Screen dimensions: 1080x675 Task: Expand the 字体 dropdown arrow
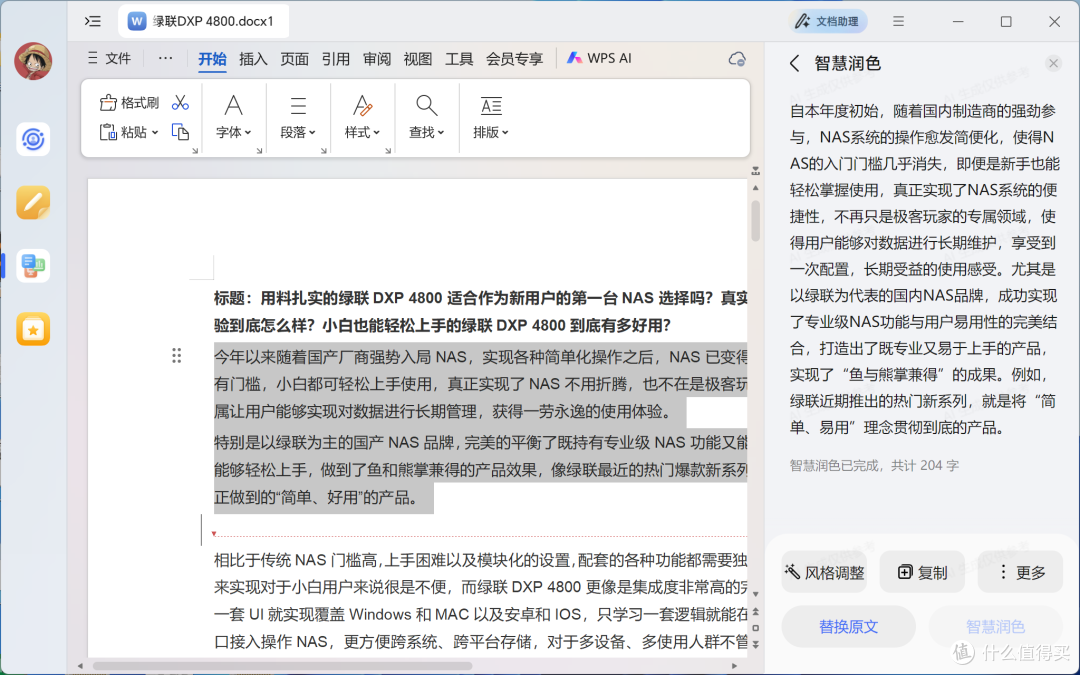(x=248, y=132)
